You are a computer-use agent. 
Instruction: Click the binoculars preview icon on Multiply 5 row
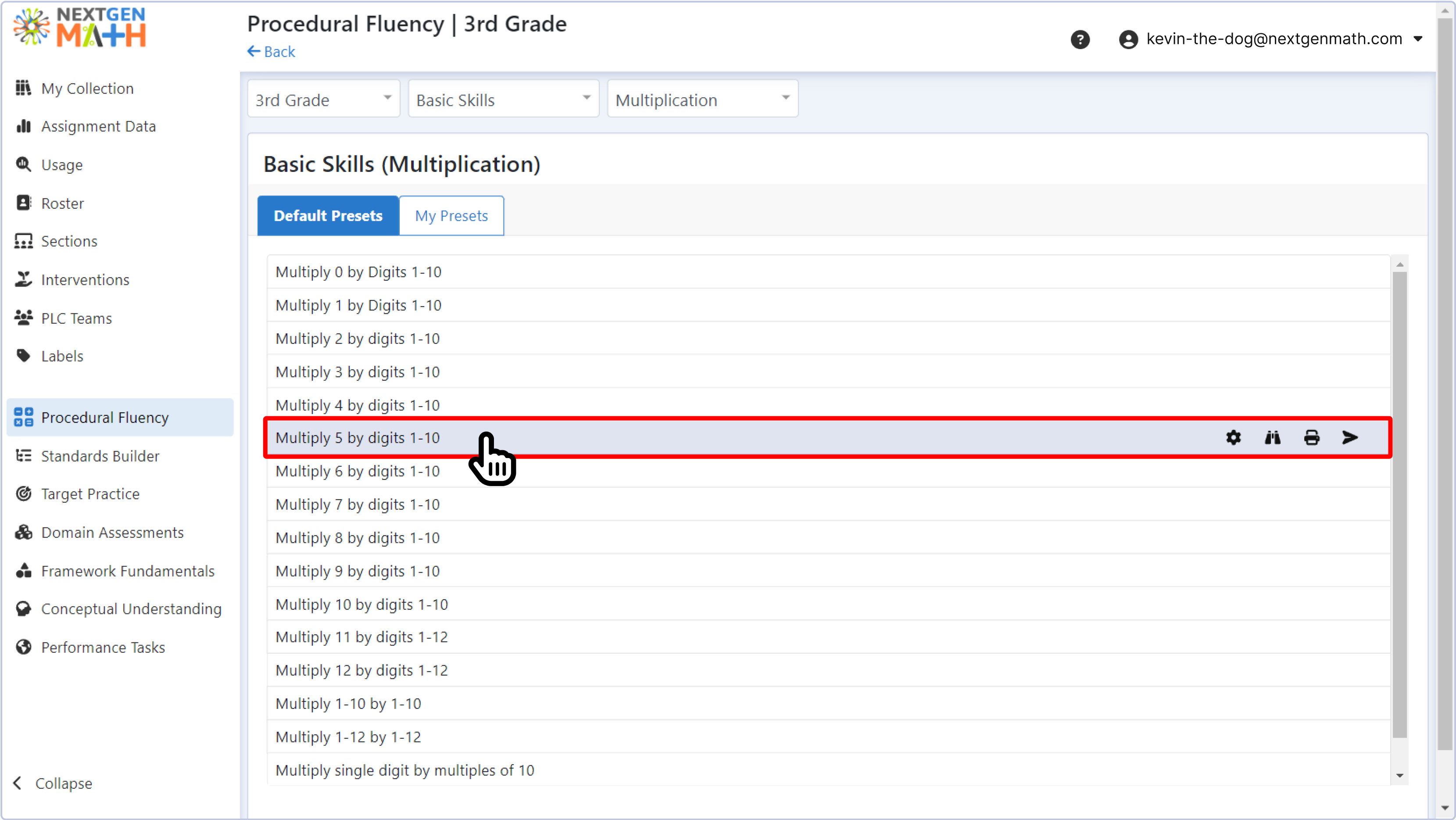coord(1272,437)
